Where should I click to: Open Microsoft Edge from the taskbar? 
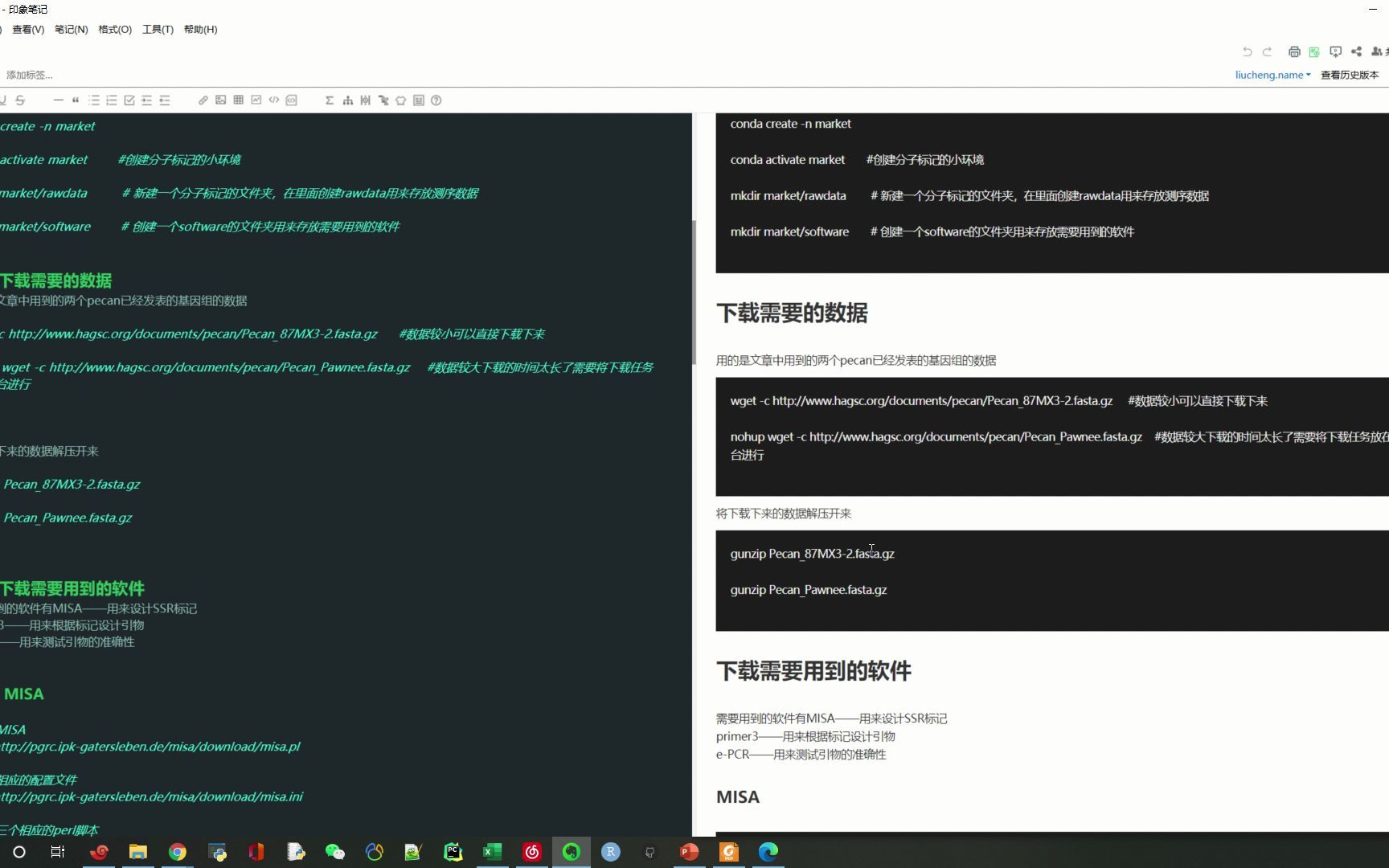pos(768,852)
